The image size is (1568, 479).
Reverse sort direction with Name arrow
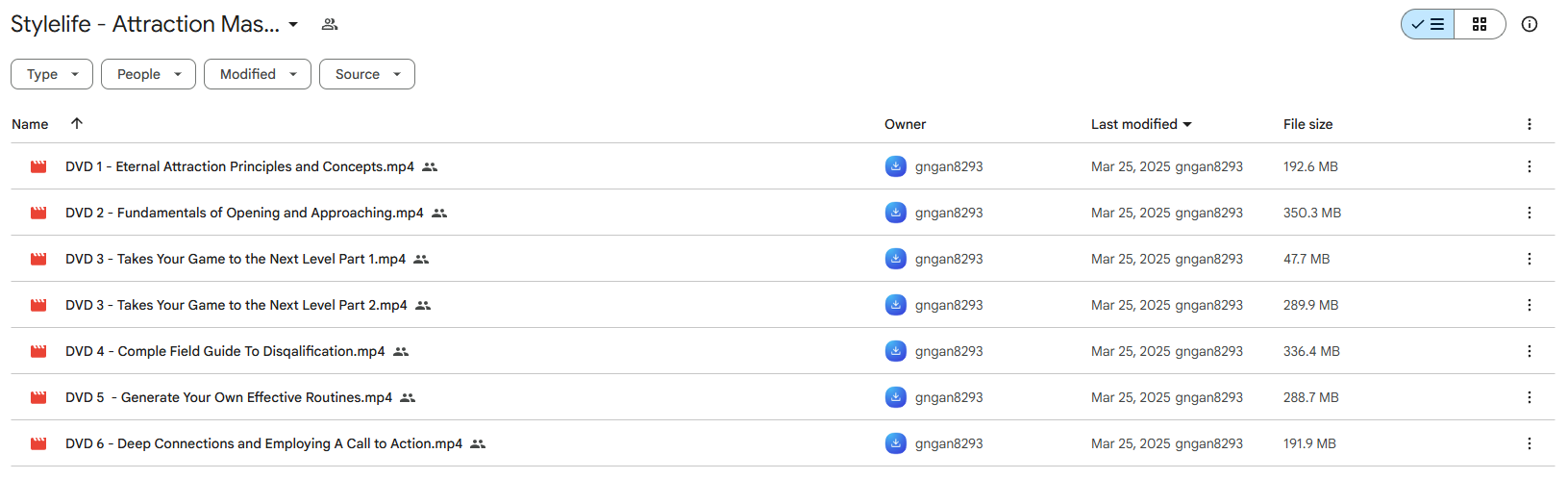[x=77, y=123]
